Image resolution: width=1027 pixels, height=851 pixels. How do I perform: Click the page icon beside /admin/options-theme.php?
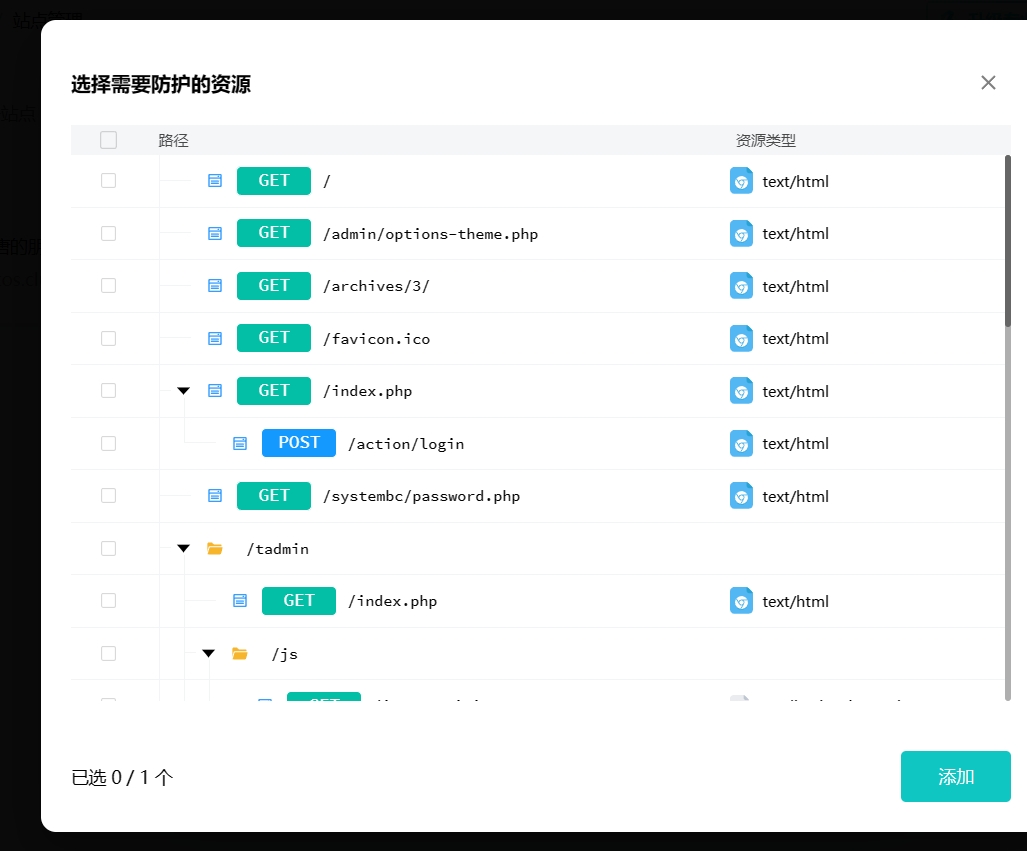(214, 233)
